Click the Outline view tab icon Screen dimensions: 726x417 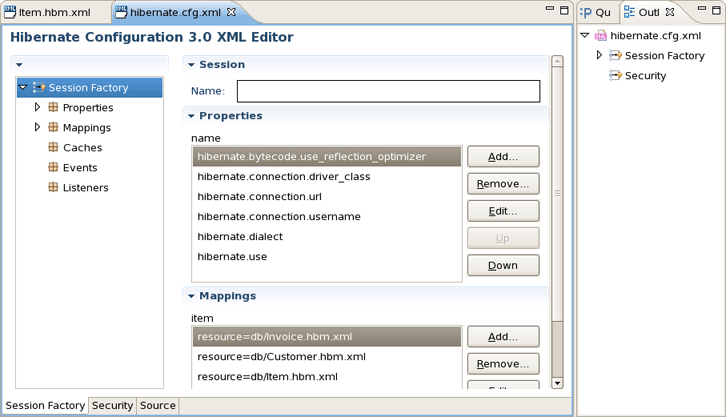click(x=629, y=12)
